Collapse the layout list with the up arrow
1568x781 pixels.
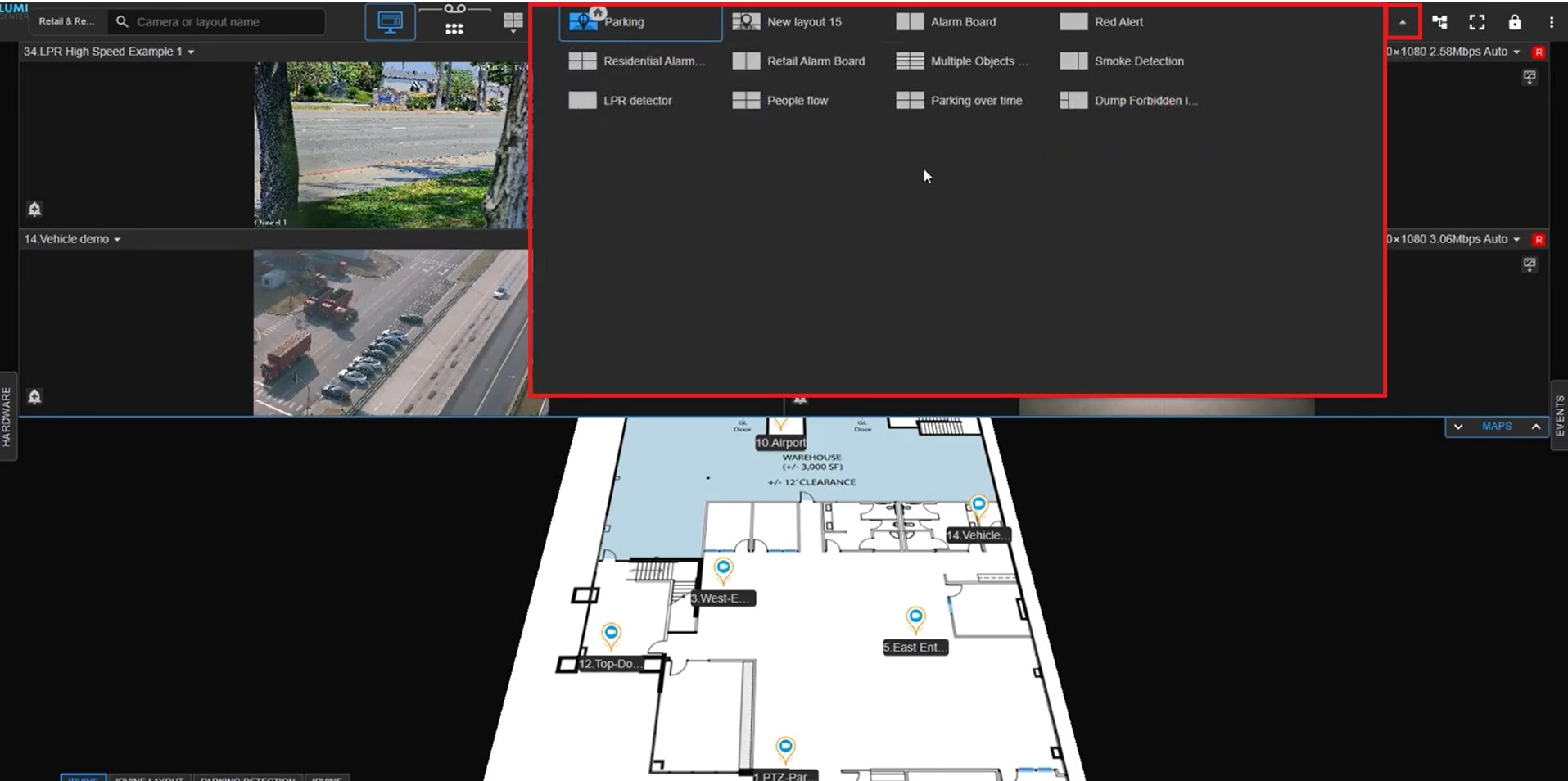coord(1403,22)
